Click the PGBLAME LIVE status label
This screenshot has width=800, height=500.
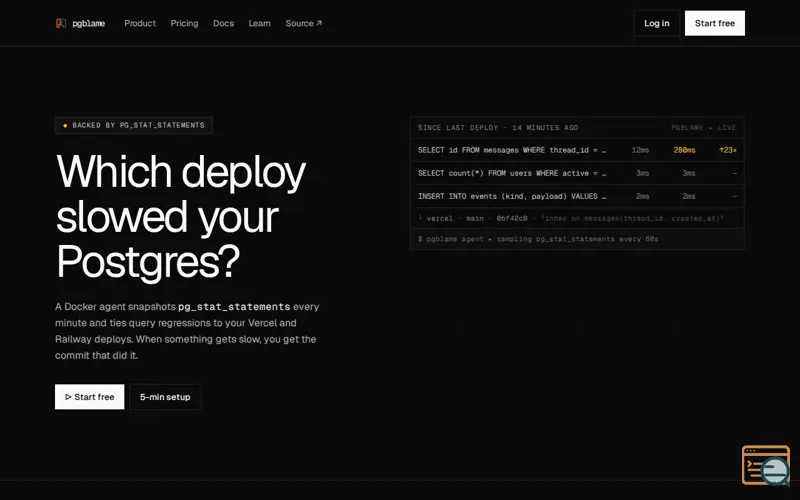tap(704, 128)
